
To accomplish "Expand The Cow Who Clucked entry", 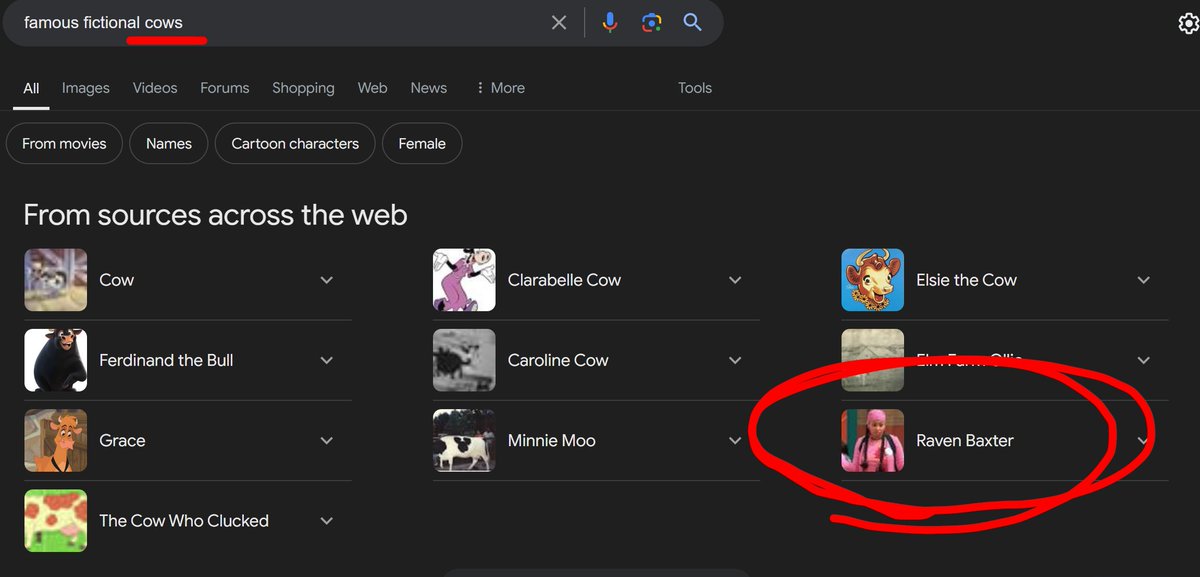I will pos(326,520).
